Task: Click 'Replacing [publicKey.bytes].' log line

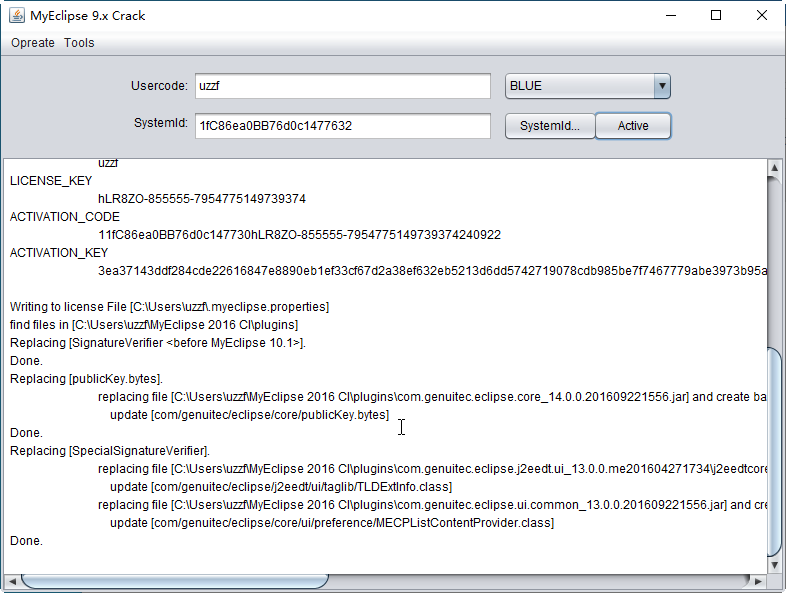Action: 86,379
